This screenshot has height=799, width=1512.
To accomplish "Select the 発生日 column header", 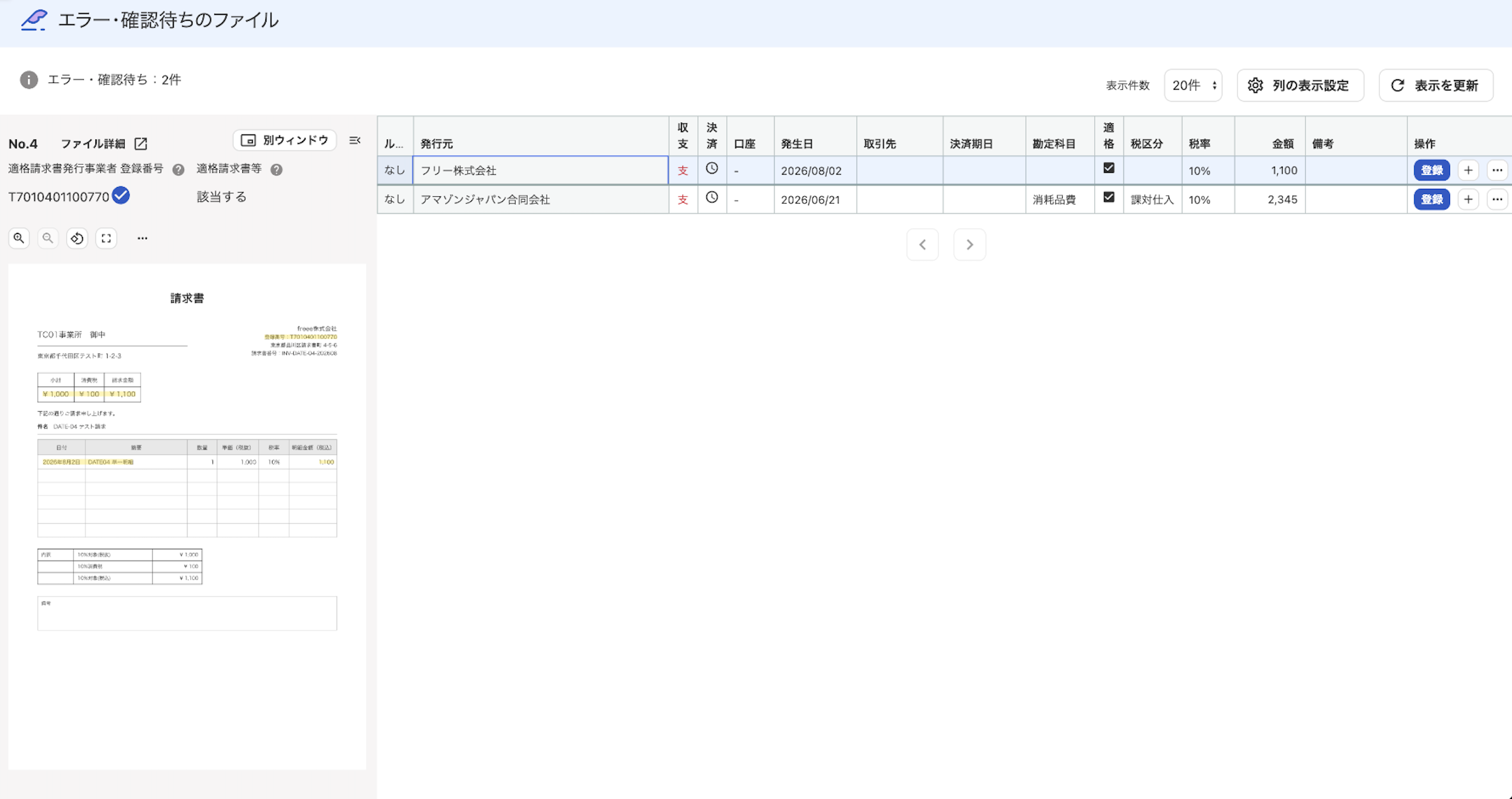I will tap(815, 136).
